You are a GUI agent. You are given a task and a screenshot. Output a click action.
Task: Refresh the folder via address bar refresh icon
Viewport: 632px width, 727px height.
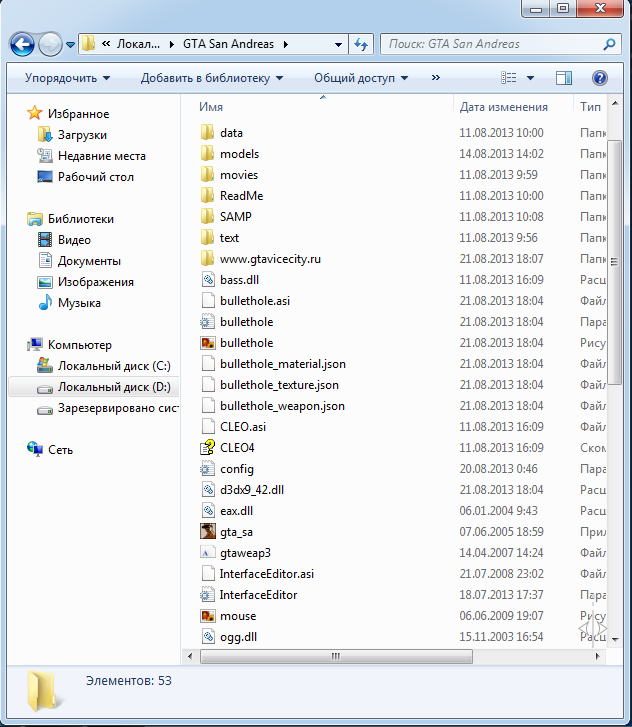[361, 45]
